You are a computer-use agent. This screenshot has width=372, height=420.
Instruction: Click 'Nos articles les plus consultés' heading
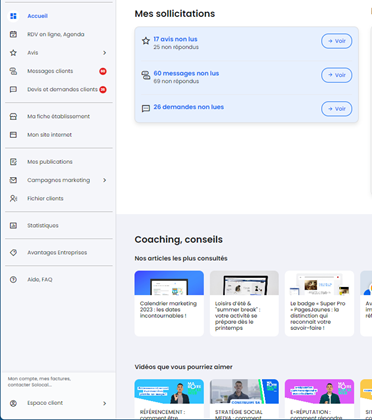click(181, 258)
